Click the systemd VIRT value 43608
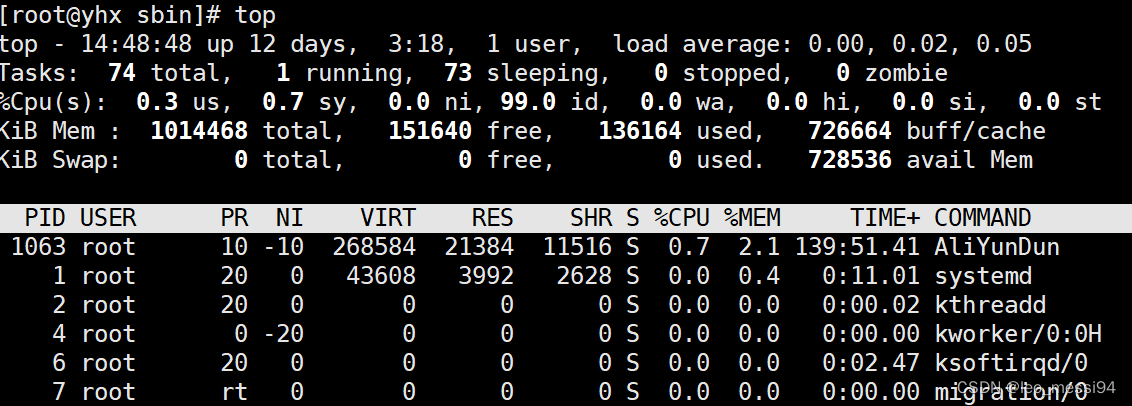 381,276
